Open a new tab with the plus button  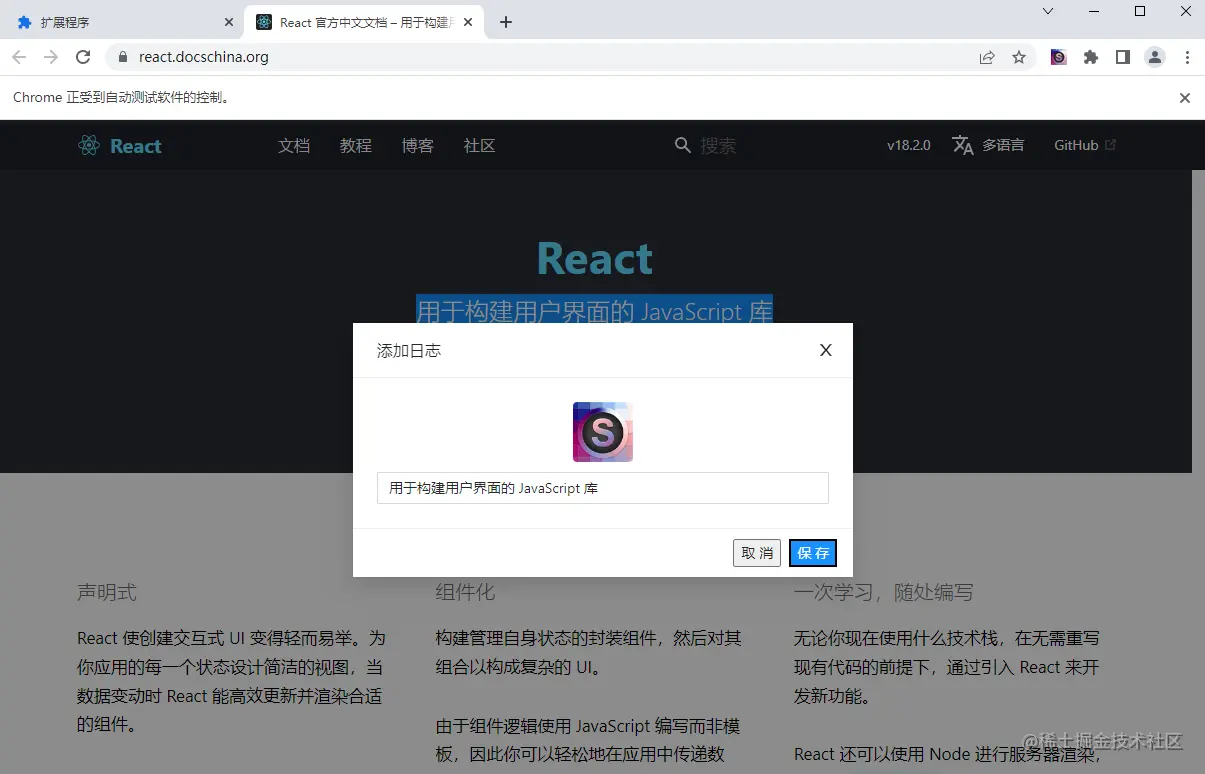pyautogui.click(x=505, y=21)
